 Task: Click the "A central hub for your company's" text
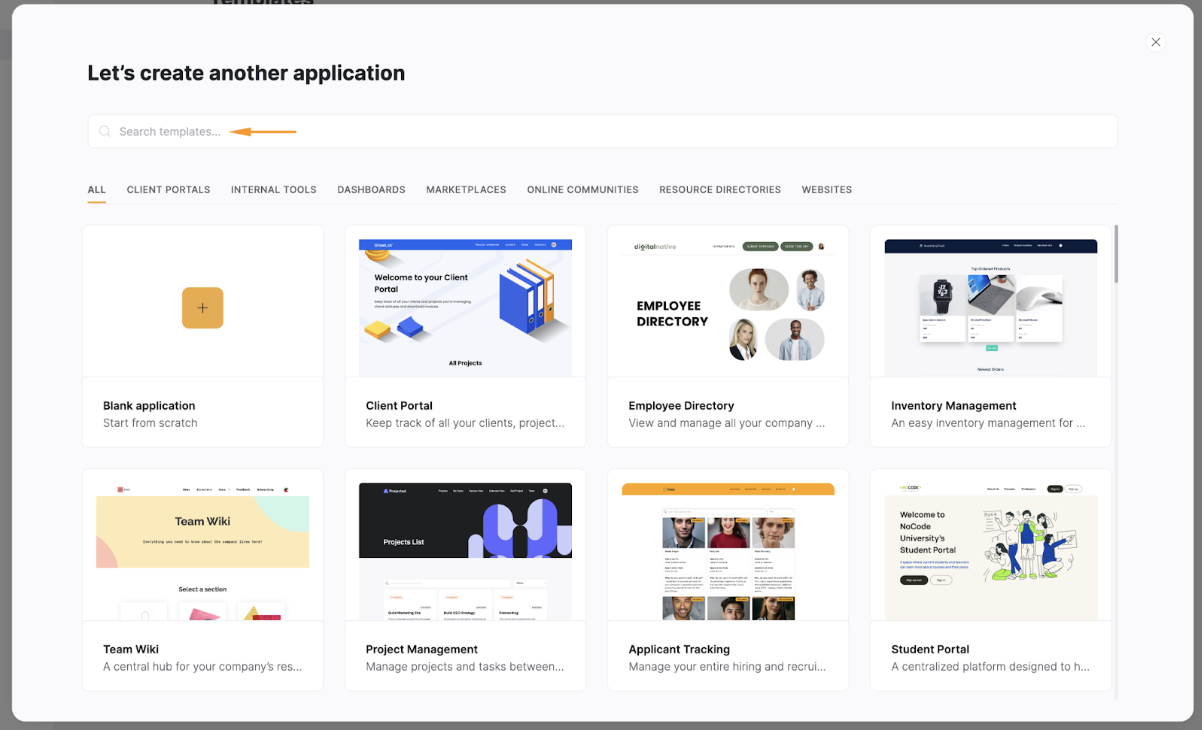(x=202, y=667)
